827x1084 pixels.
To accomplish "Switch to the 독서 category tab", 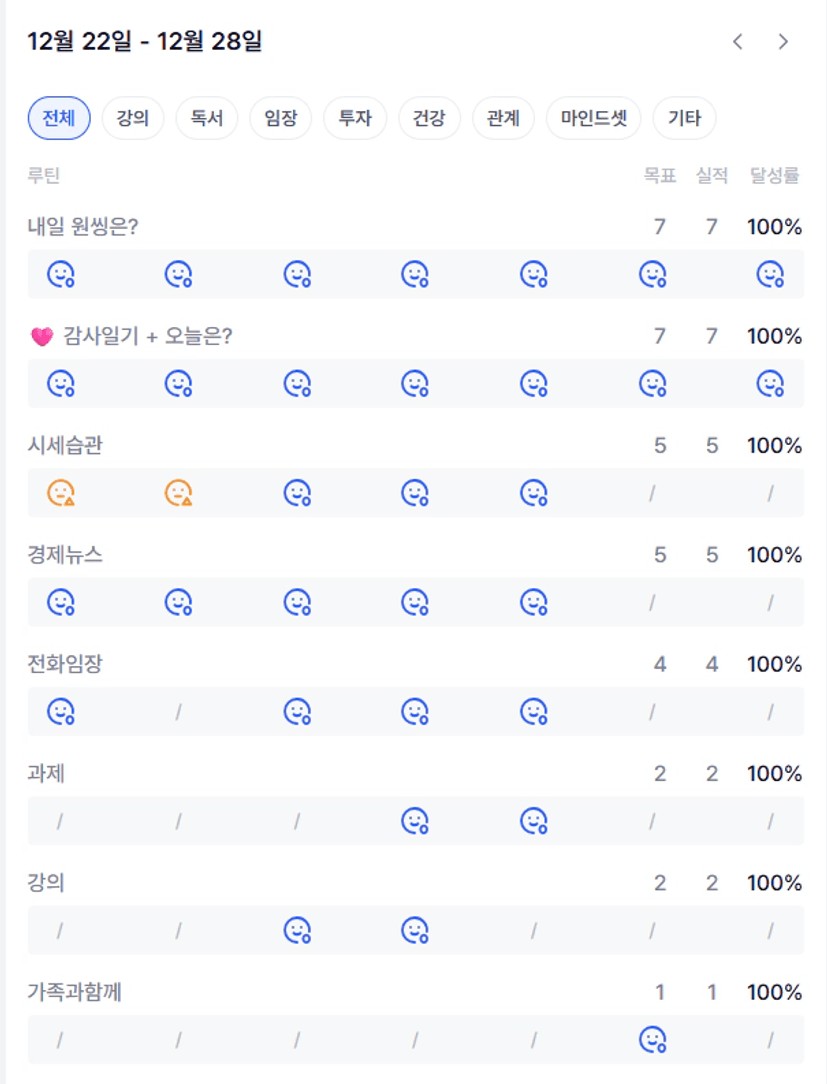I will (207, 118).
